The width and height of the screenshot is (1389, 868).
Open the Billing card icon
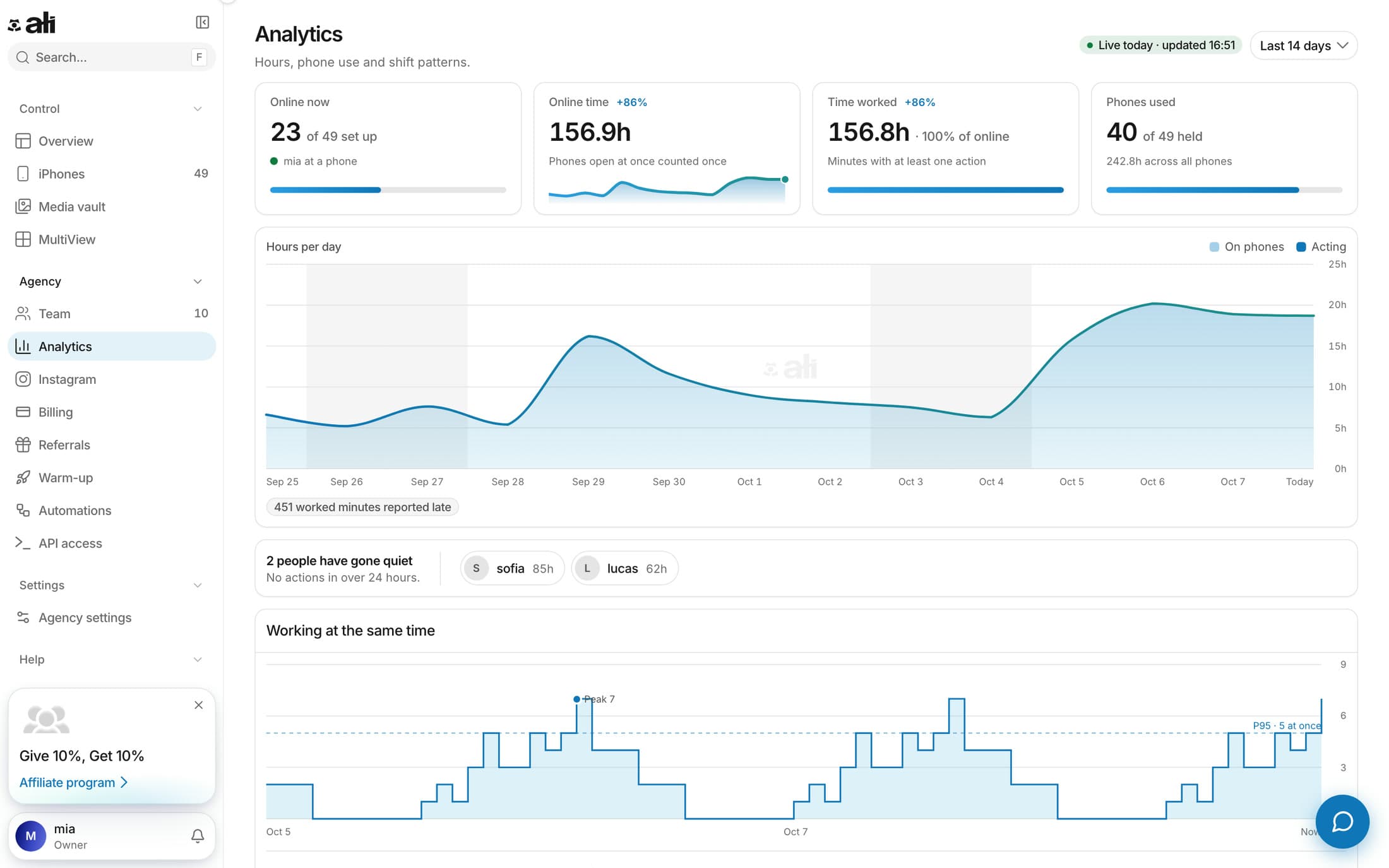tap(23, 412)
